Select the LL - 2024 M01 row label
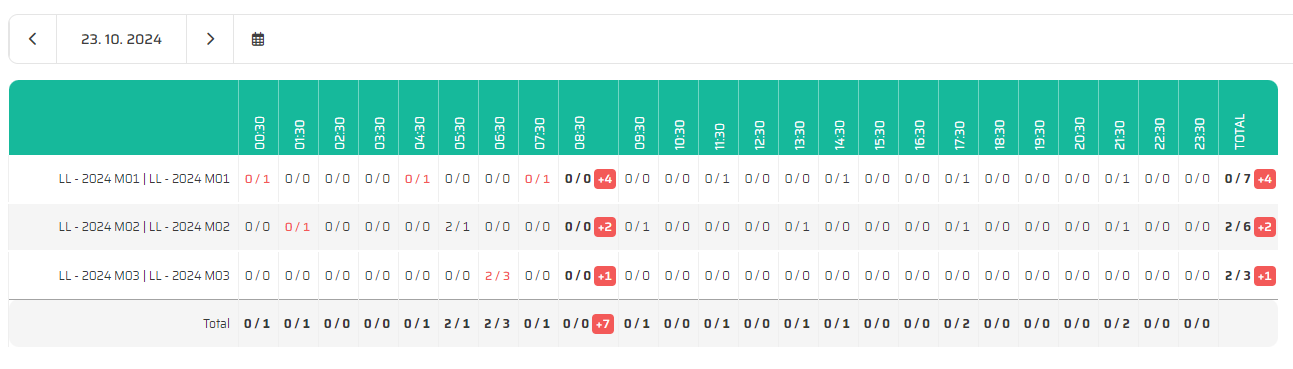Image resolution: width=1293 pixels, height=369 pixels. click(144, 179)
